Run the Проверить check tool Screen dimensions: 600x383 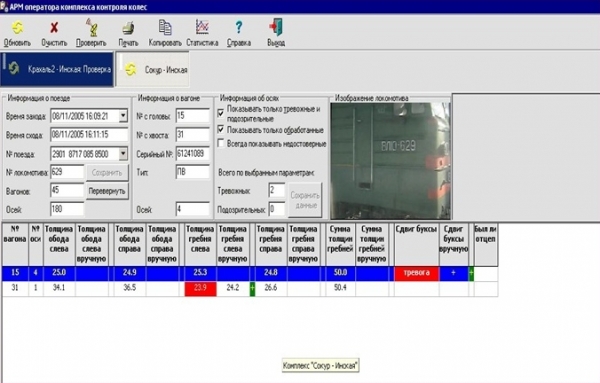point(91,28)
